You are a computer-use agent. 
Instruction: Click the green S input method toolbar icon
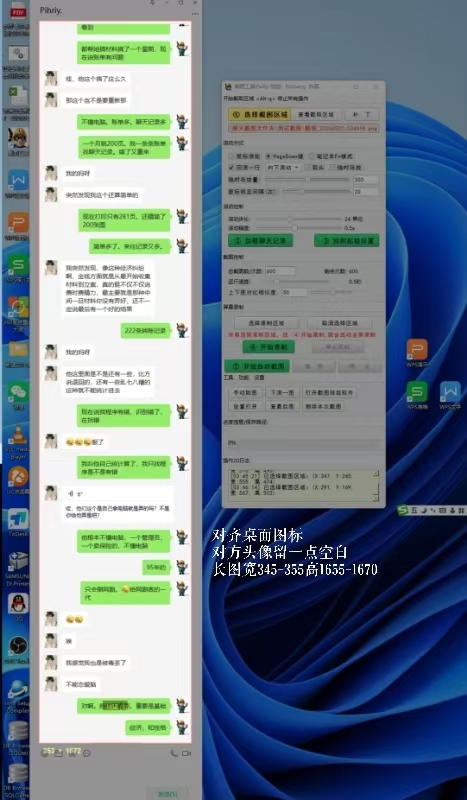[403, 510]
